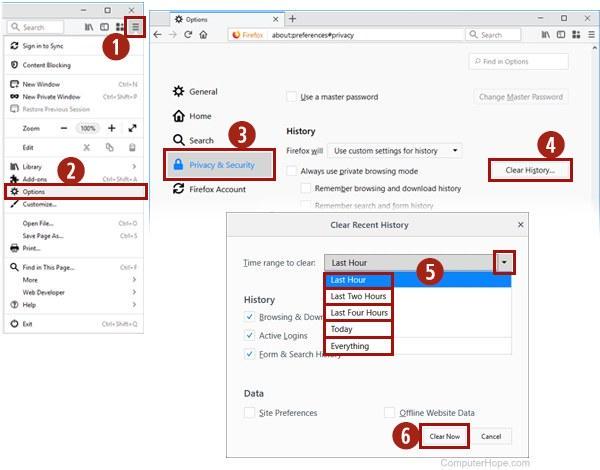Uncheck Form & Search History checkbox
This screenshot has height=470, width=600.
[x=249, y=354]
